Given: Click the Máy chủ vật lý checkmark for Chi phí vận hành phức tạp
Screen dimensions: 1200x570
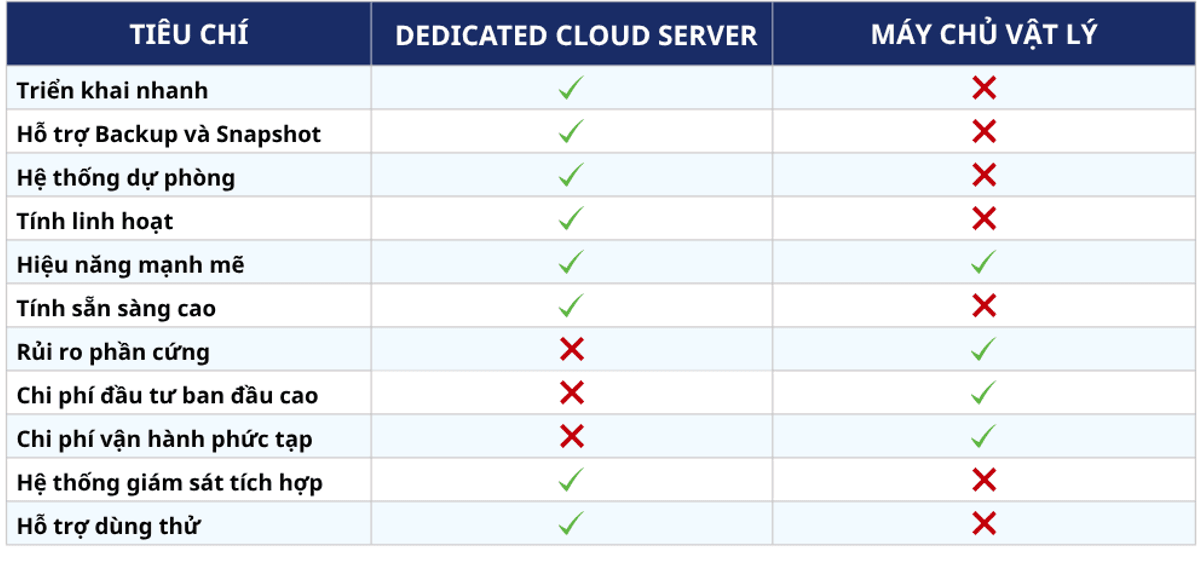Looking at the screenshot, I should [984, 437].
